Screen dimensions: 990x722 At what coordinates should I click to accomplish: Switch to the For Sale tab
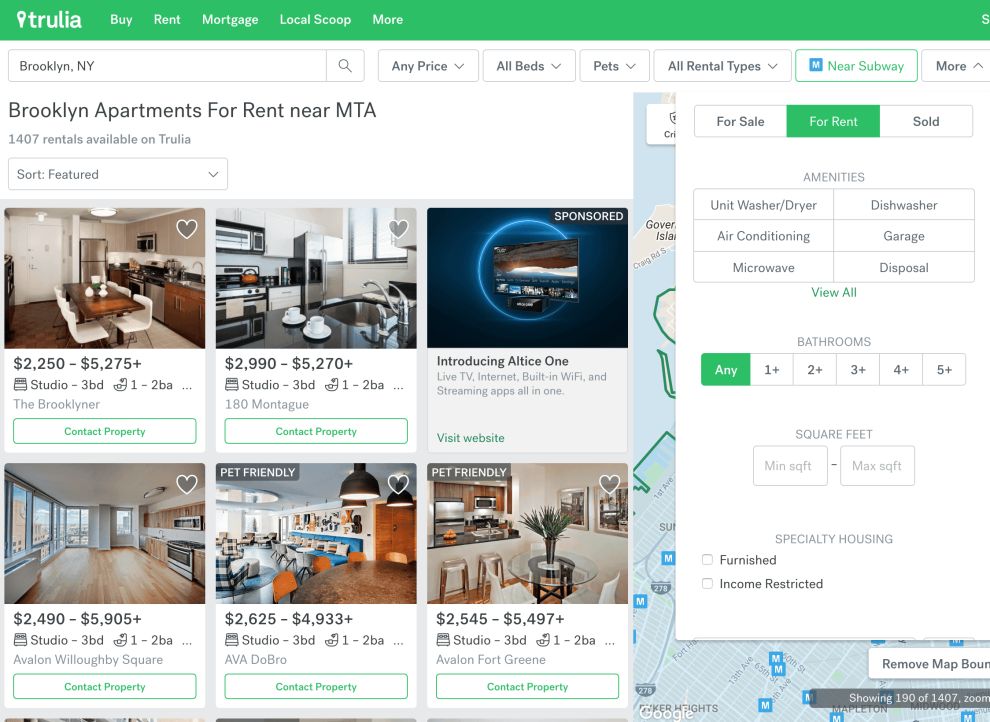pos(740,121)
